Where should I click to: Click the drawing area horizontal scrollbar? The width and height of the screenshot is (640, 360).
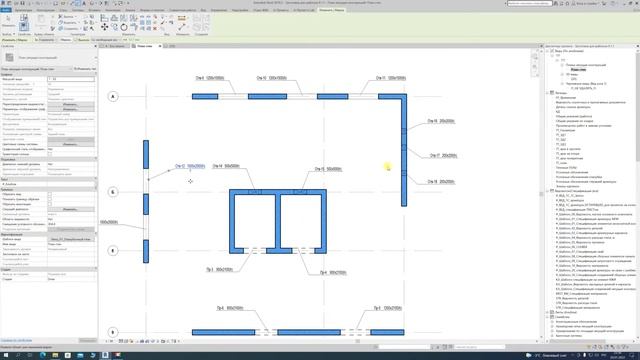click(x=357, y=341)
